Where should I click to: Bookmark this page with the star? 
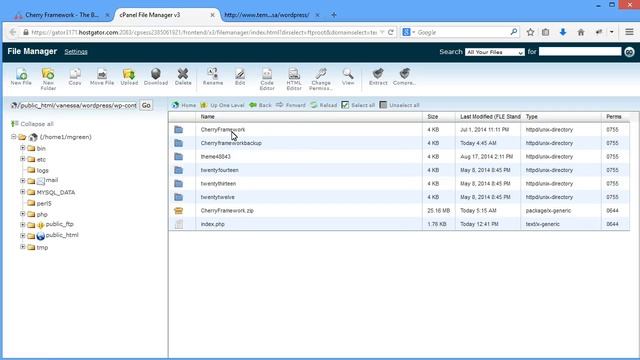tap(530, 32)
